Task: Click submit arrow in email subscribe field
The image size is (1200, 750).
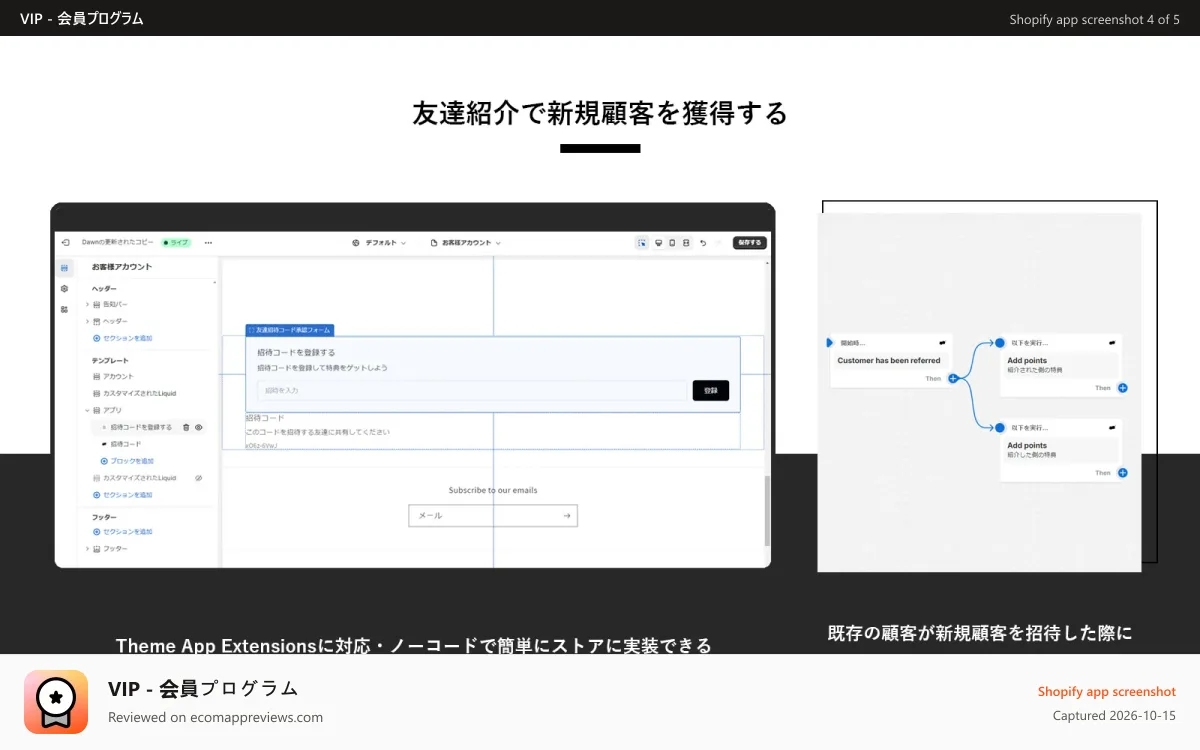Action: pyautogui.click(x=567, y=515)
